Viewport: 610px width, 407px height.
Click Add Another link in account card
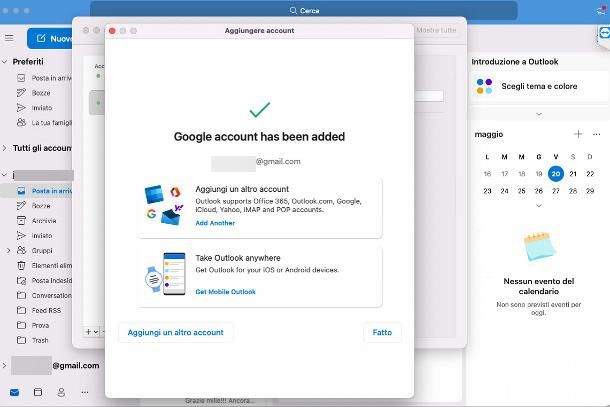pos(215,223)
